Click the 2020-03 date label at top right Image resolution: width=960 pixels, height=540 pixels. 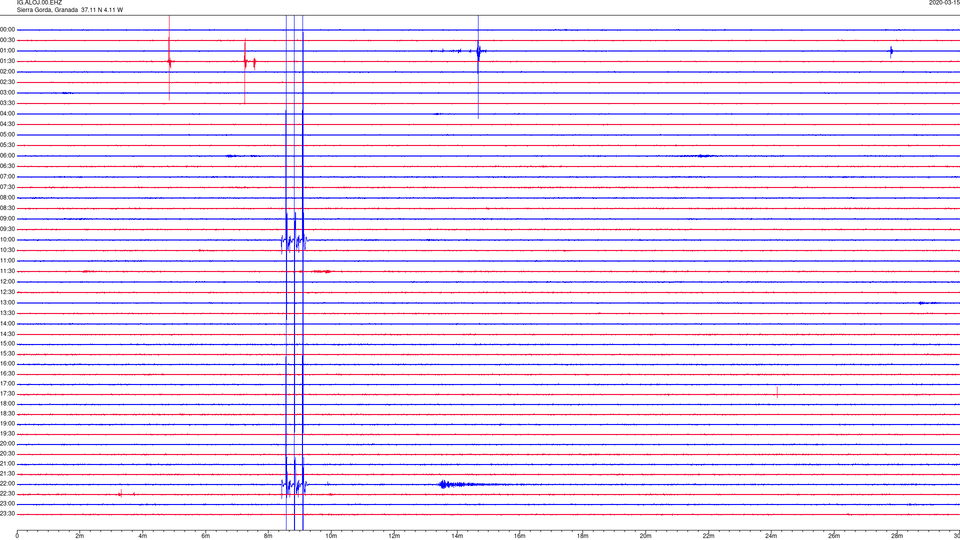tap(944, 3)
